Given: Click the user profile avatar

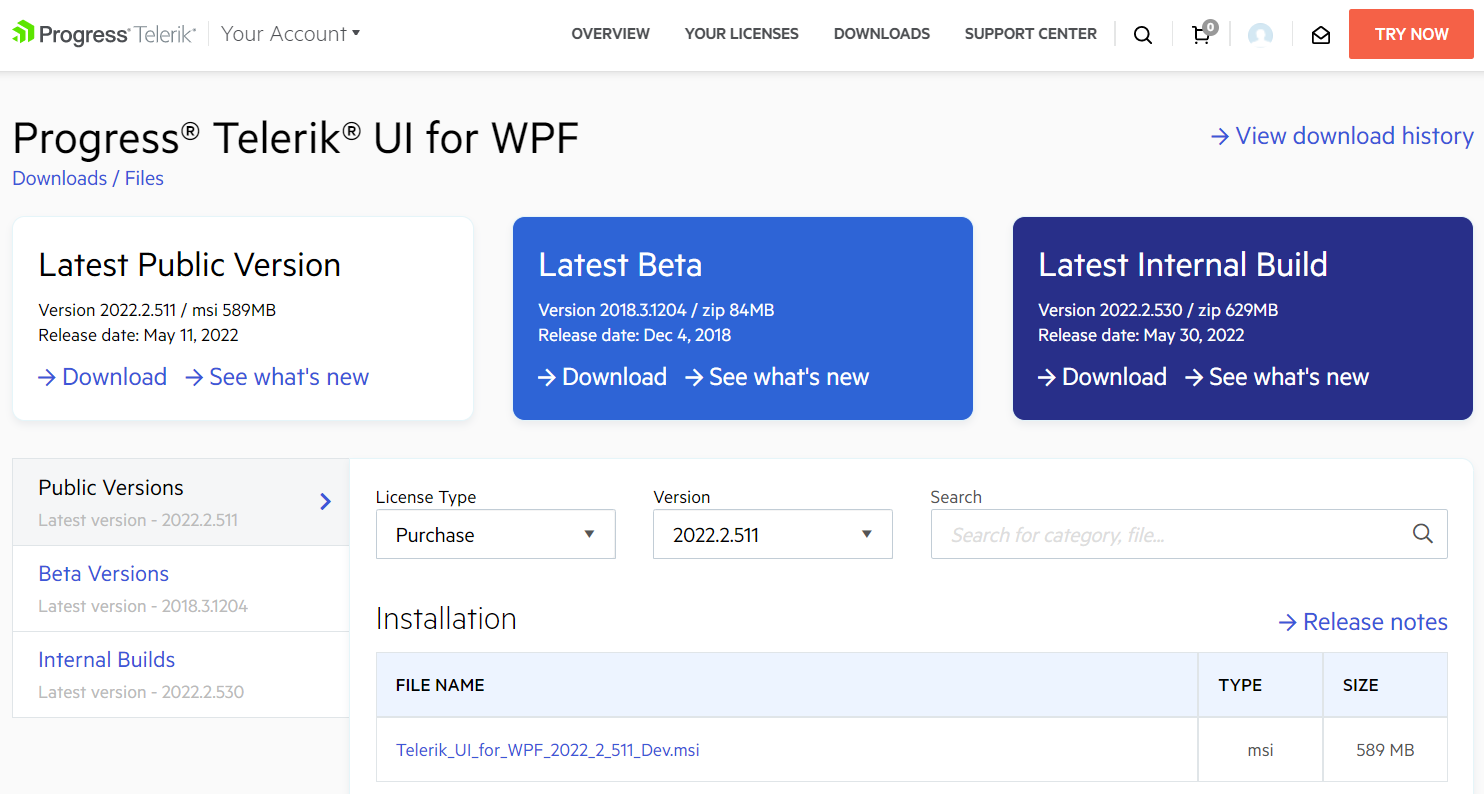Looking at the screenshot, I should point(1260,35).
